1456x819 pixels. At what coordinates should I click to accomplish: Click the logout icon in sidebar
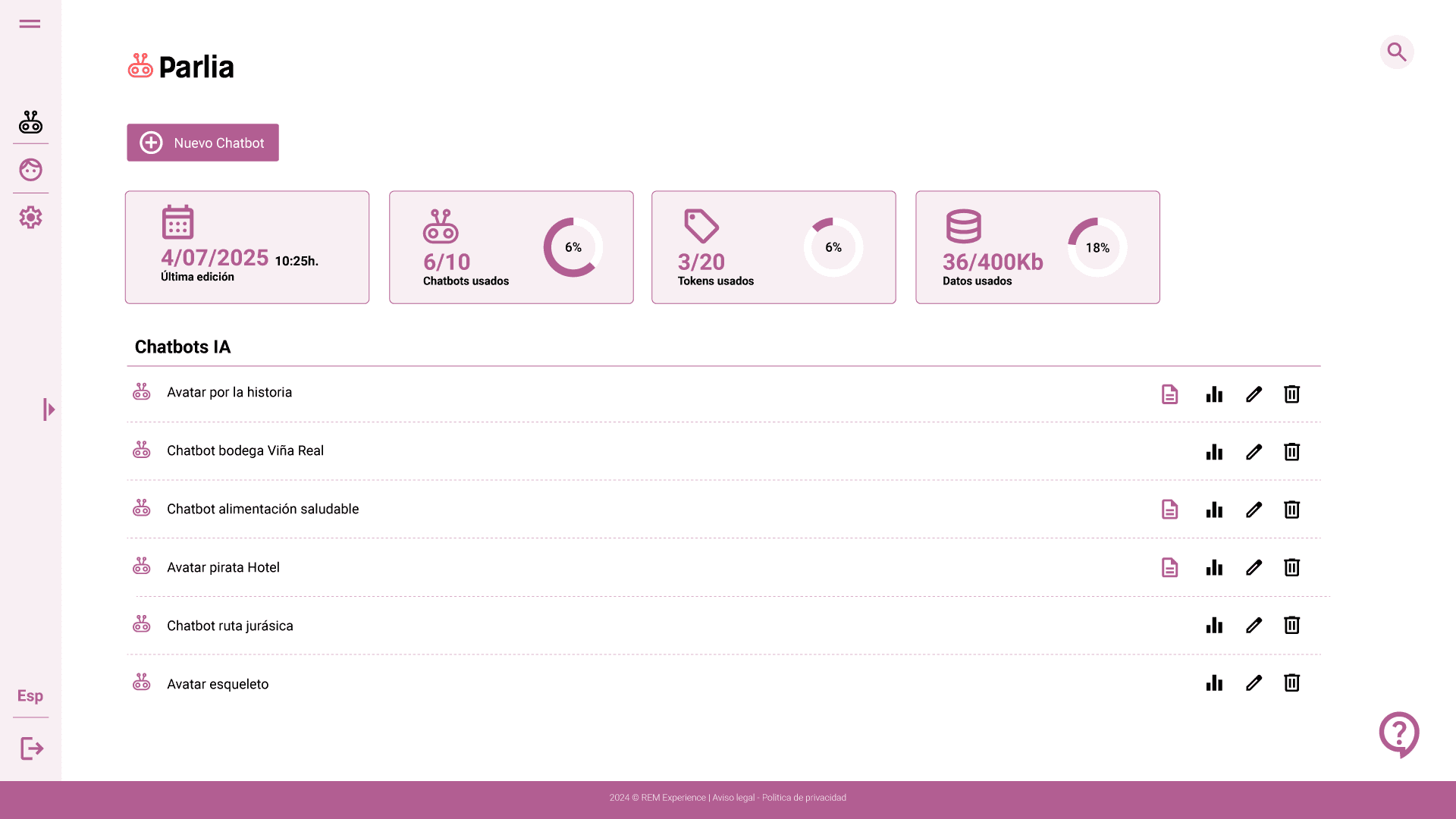(31, 748)
